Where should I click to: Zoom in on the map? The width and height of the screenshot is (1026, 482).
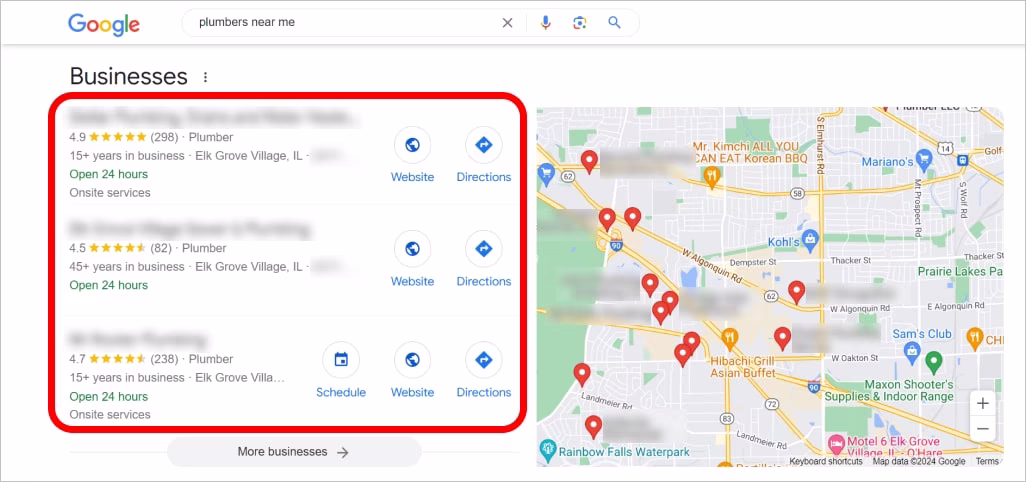(x=982, y=404)
